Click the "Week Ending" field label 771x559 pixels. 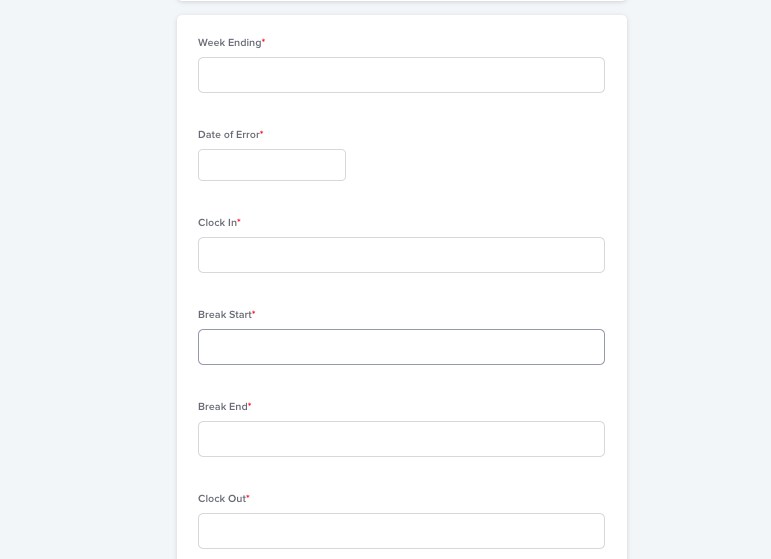(229, 43)
